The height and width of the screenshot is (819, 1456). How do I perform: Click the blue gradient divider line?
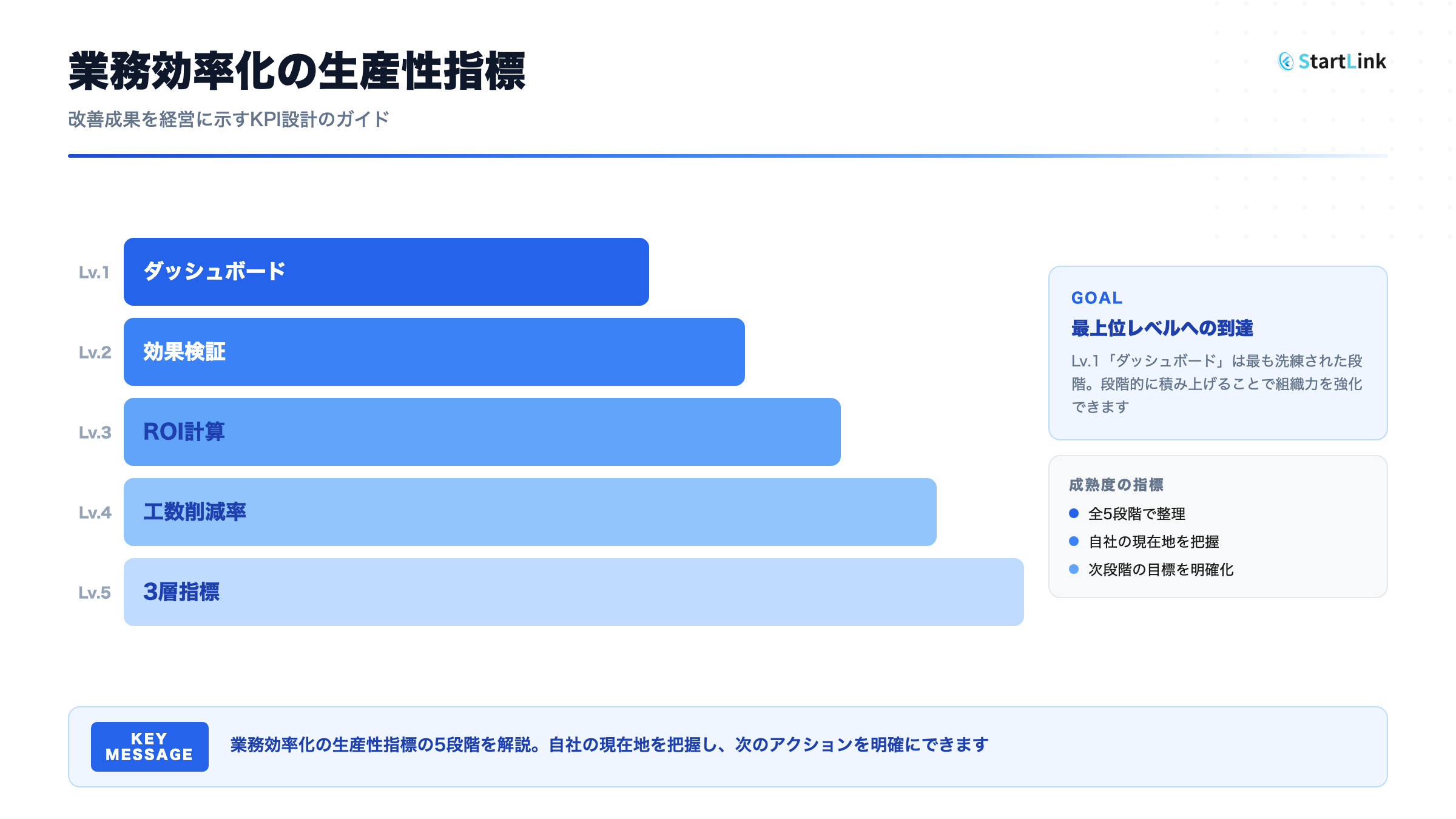(x=727, y=156)
